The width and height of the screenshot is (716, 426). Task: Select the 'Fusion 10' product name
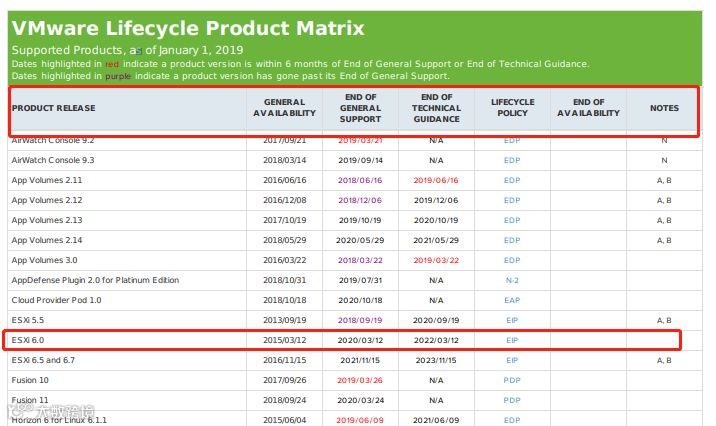click(30, 380)
